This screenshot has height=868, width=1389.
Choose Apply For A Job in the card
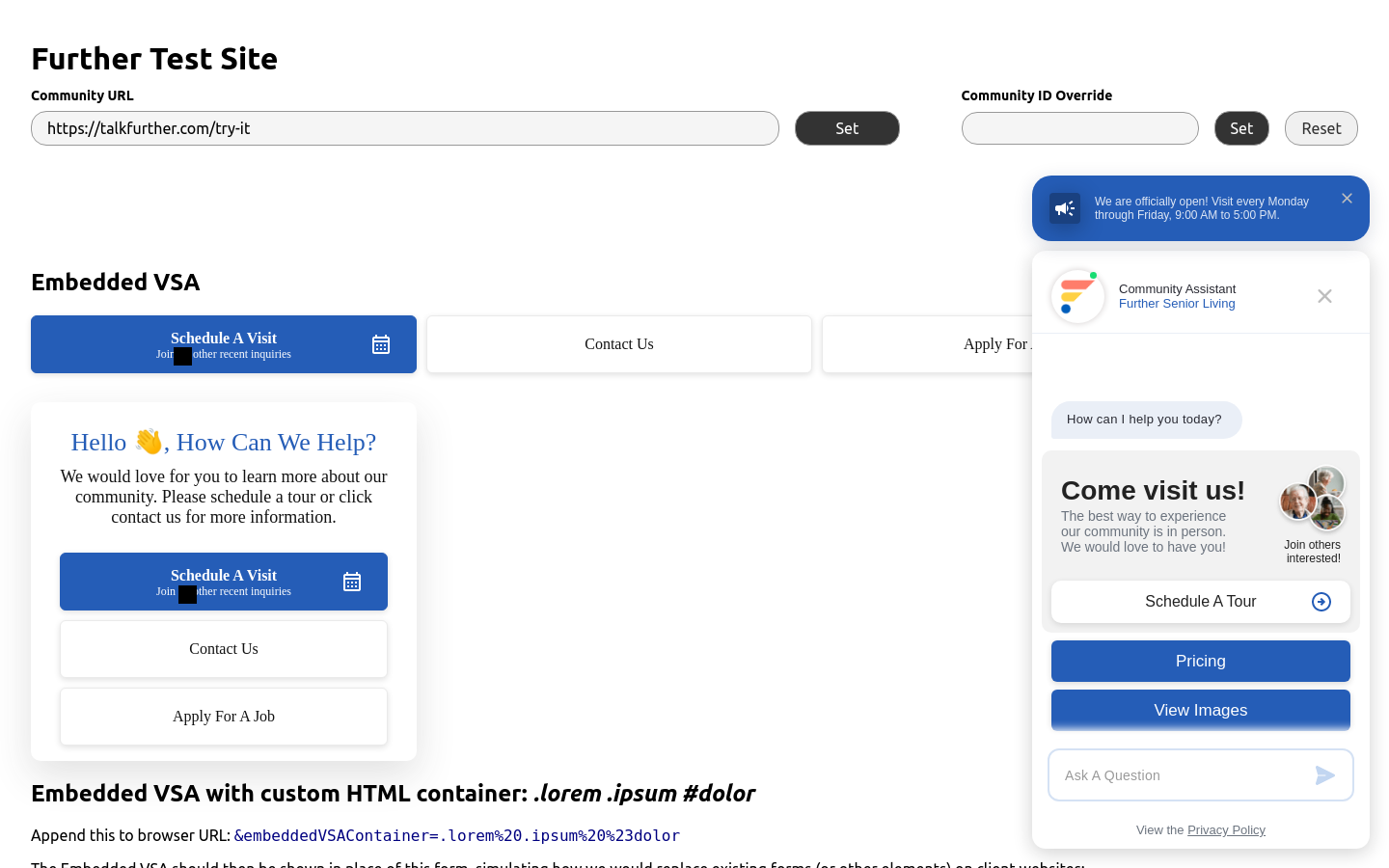[224, 717]
